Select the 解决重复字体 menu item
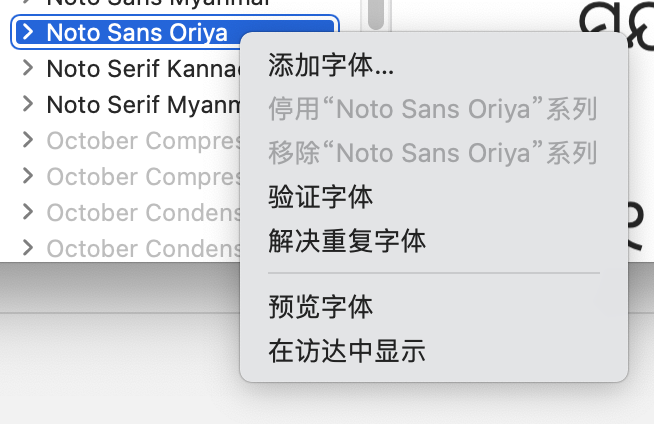This screenshot has width=654, height=424. coord(347,240)
